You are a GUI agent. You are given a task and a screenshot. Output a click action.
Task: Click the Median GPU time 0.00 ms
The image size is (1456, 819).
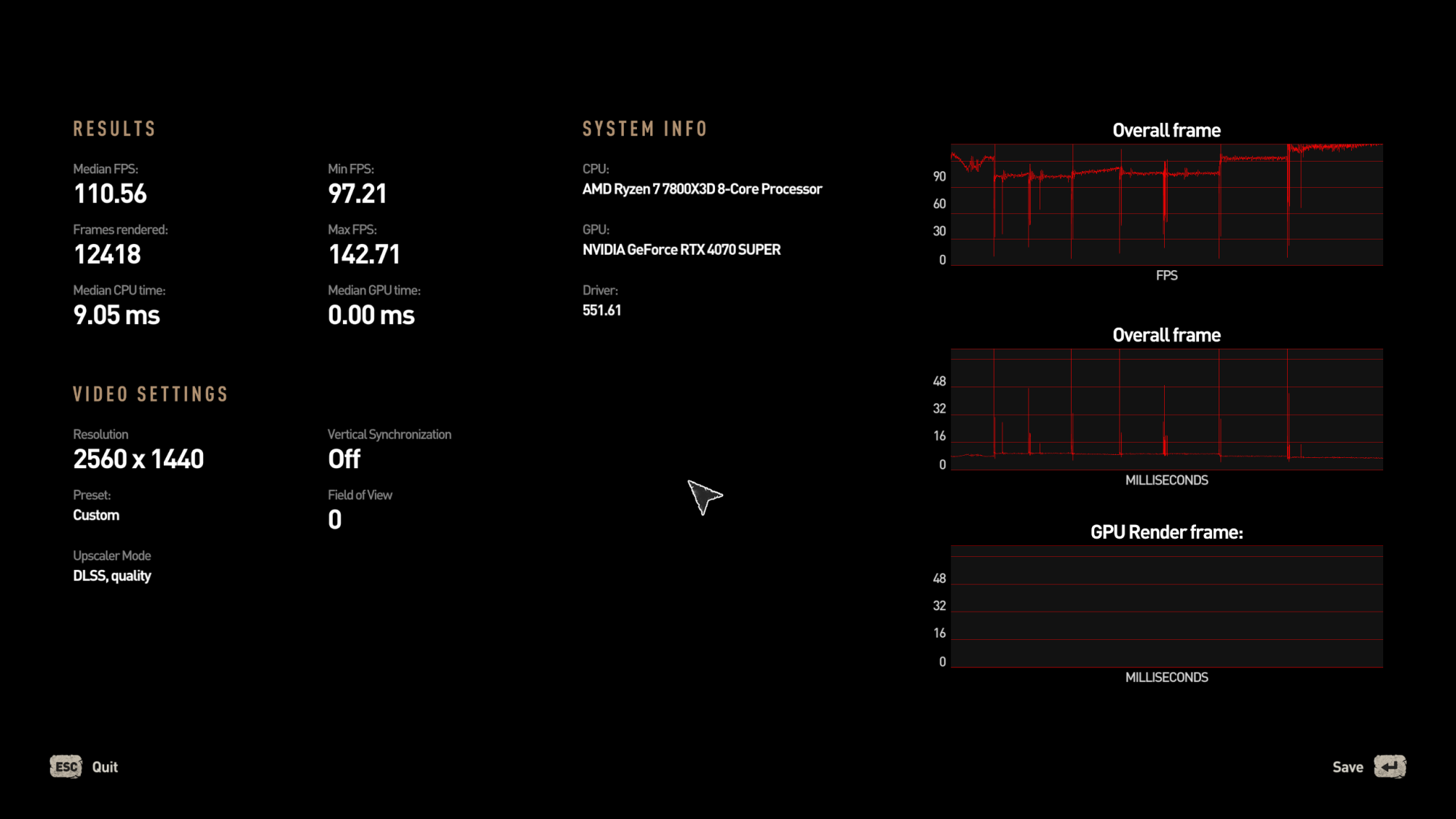click(371, 315)
